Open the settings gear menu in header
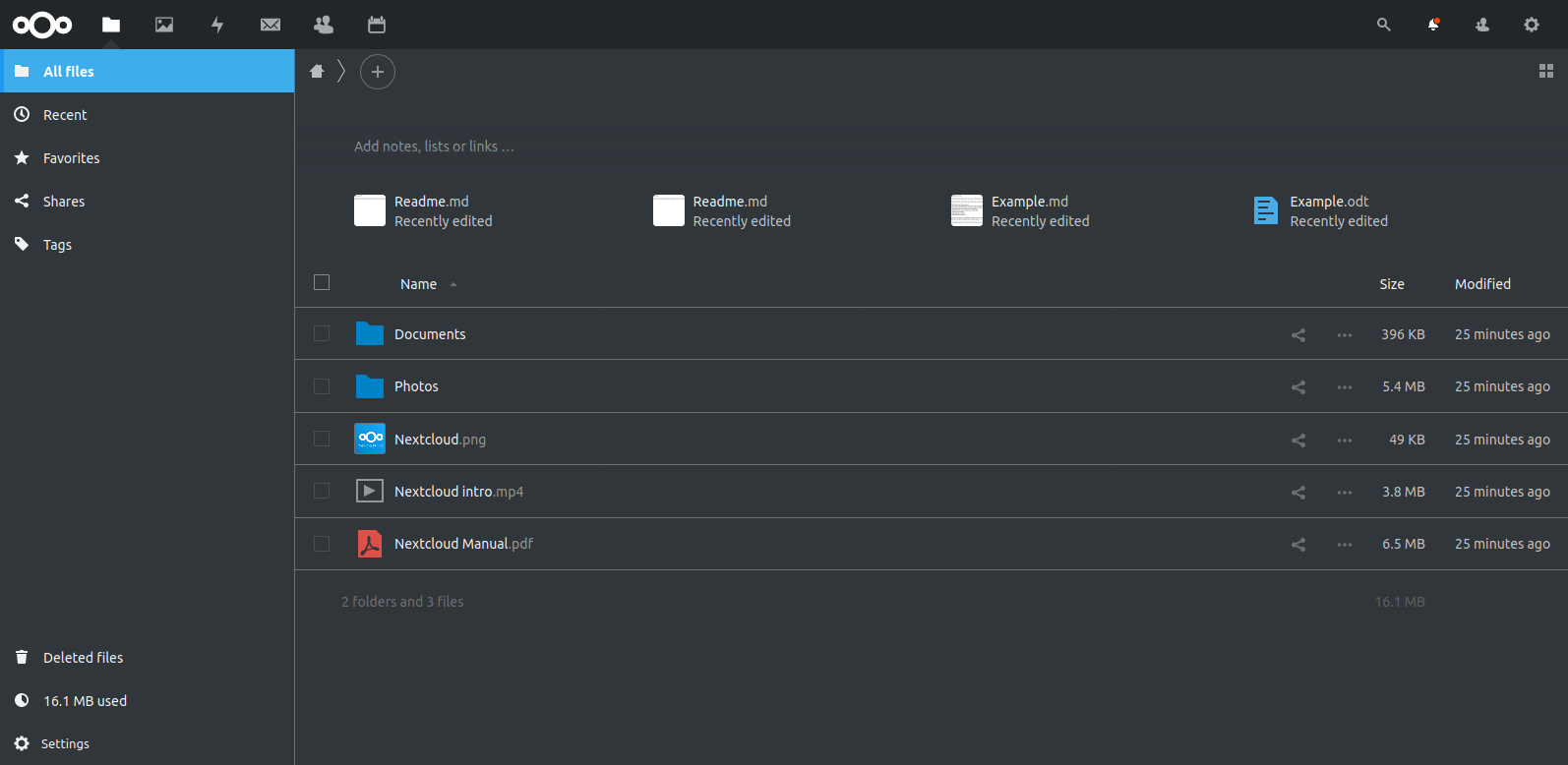Image resolution: width=1568 pixels, height=765 pixels. click(1532, 25)
